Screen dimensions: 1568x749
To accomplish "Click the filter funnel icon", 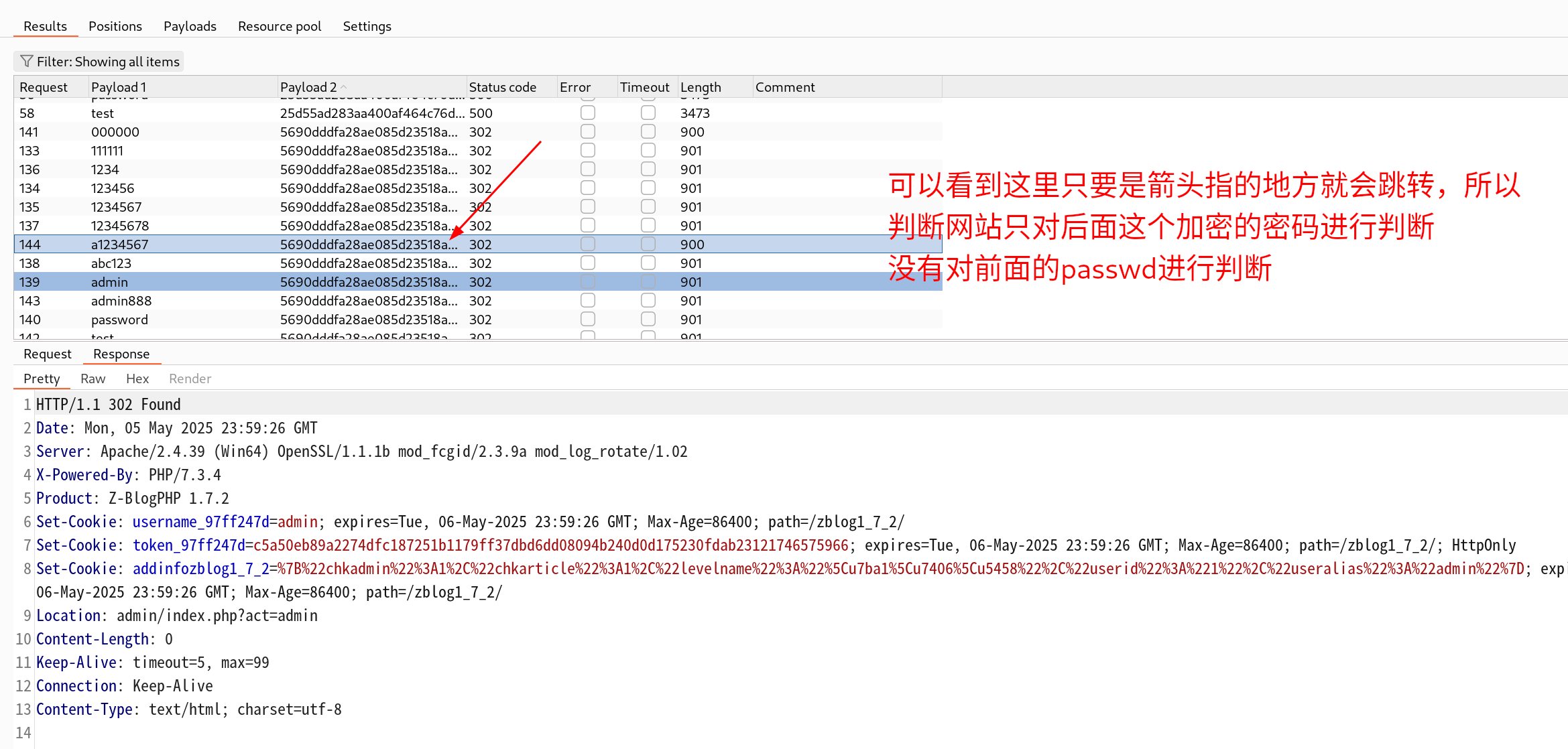I will pyautogui.click(x=27, y=62).
